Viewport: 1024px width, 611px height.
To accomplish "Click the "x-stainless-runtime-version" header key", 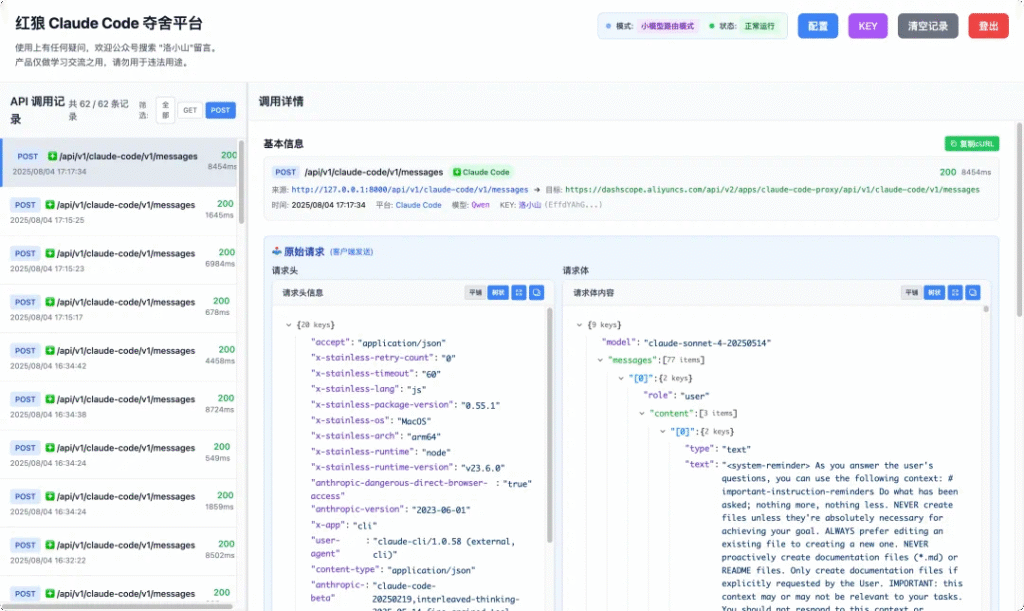I will [x=383, y=467].
